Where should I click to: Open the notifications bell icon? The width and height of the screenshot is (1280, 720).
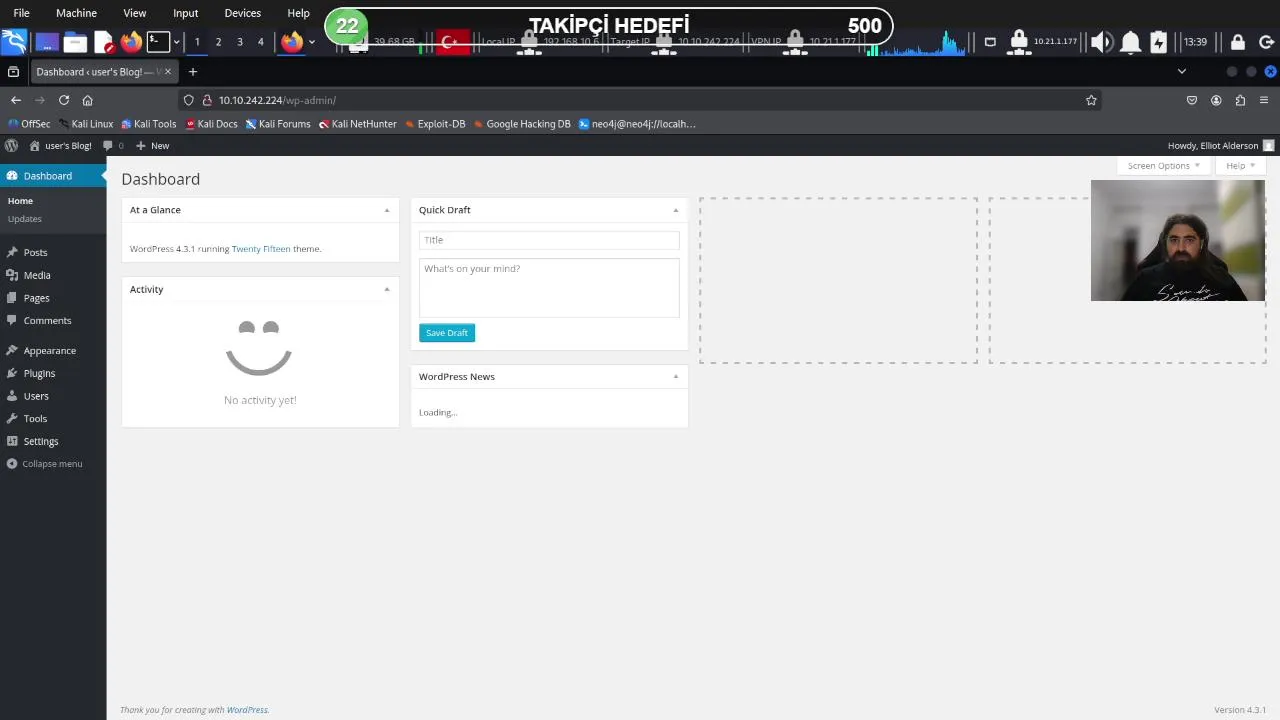point(1130,42)
